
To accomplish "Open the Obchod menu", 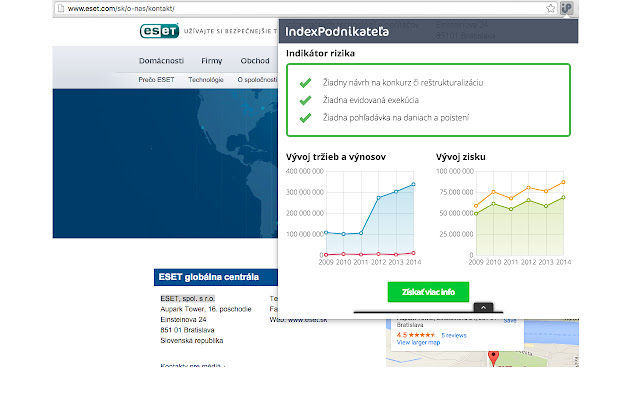I will click(255, 61).
